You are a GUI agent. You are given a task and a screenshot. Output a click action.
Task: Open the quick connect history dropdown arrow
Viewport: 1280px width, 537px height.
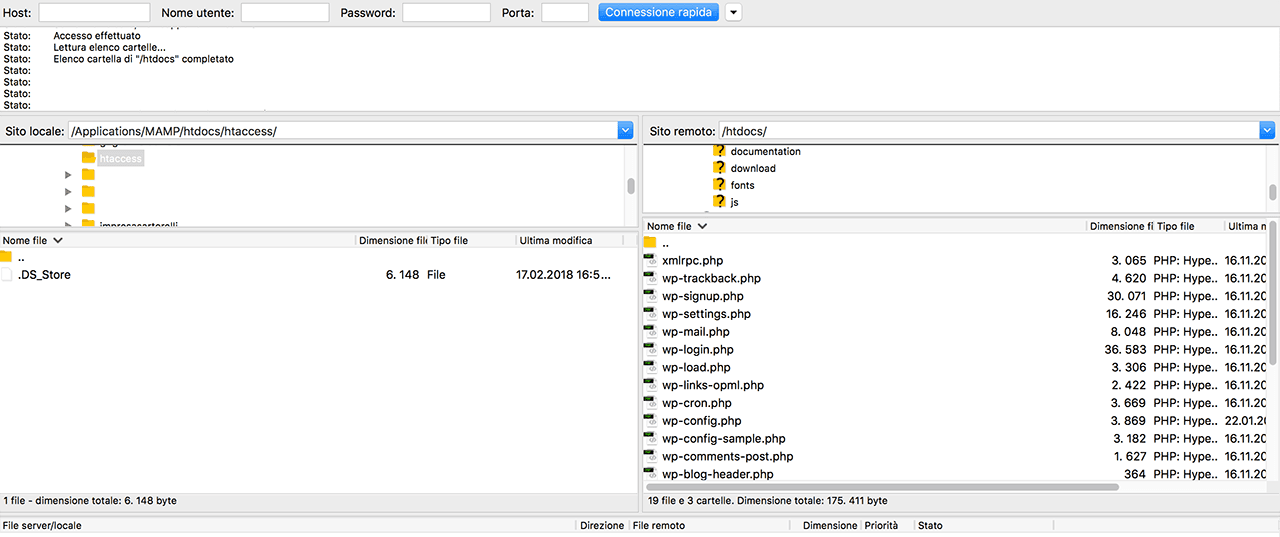[733, 12]
